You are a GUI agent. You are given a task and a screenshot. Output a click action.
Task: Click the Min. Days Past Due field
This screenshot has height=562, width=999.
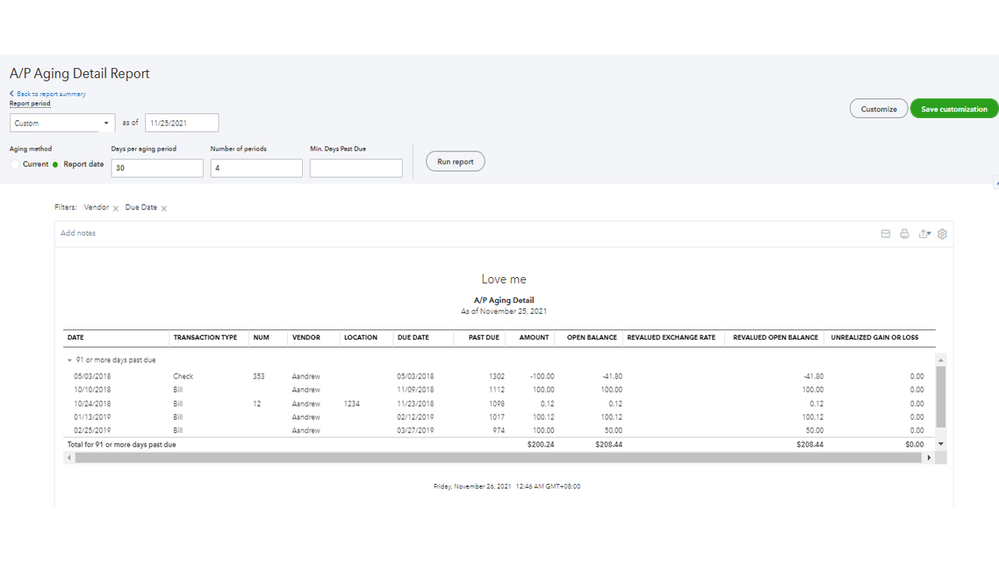(x=355, y=168)
